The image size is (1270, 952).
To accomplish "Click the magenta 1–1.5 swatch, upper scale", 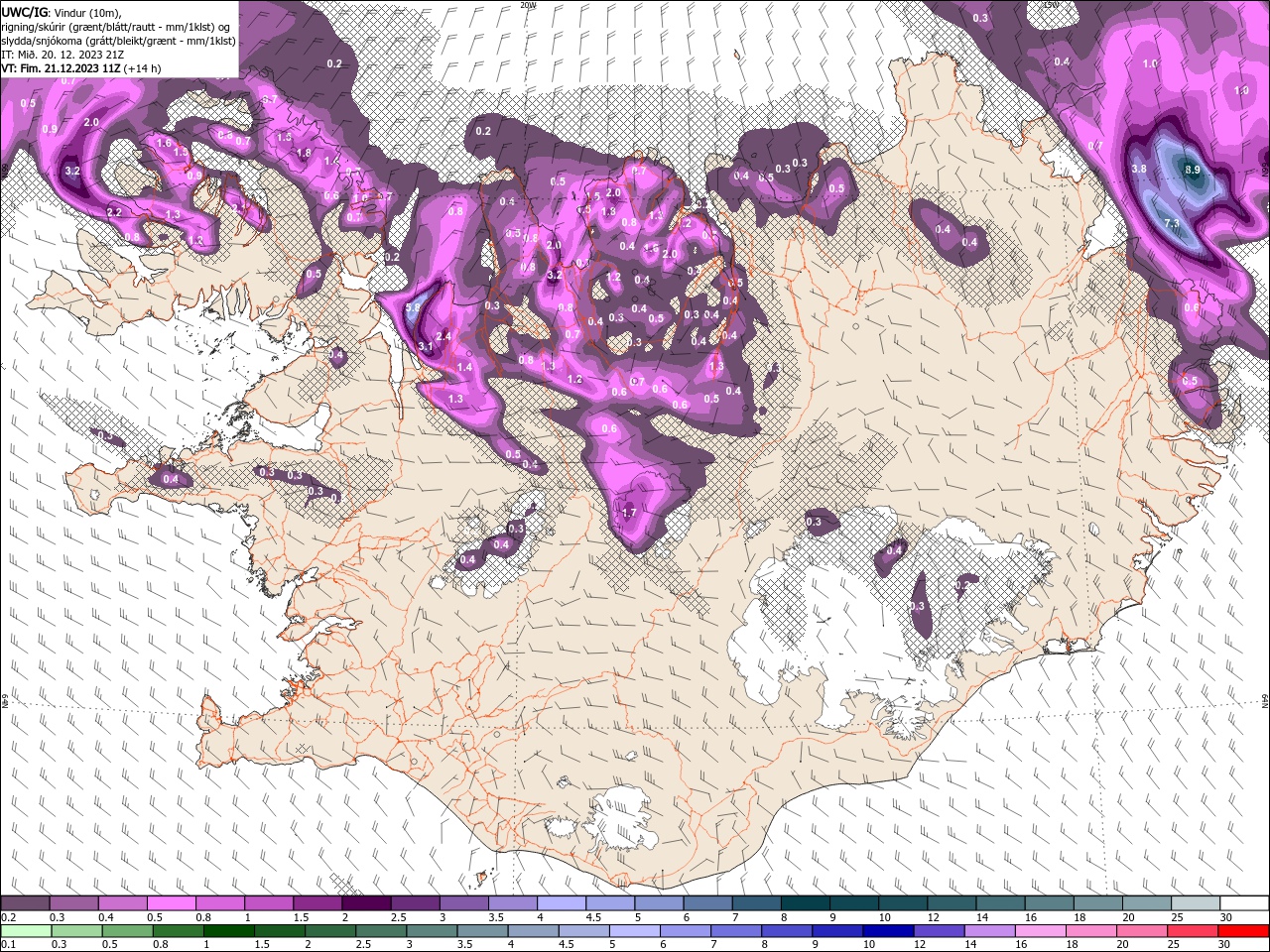I will pyautogui.click(x=268, y=903).
